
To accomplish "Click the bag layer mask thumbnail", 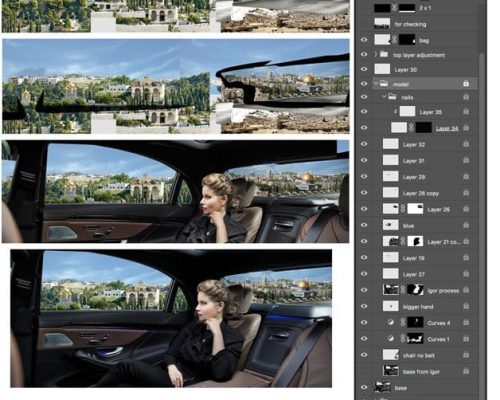I will coord(407,40).
